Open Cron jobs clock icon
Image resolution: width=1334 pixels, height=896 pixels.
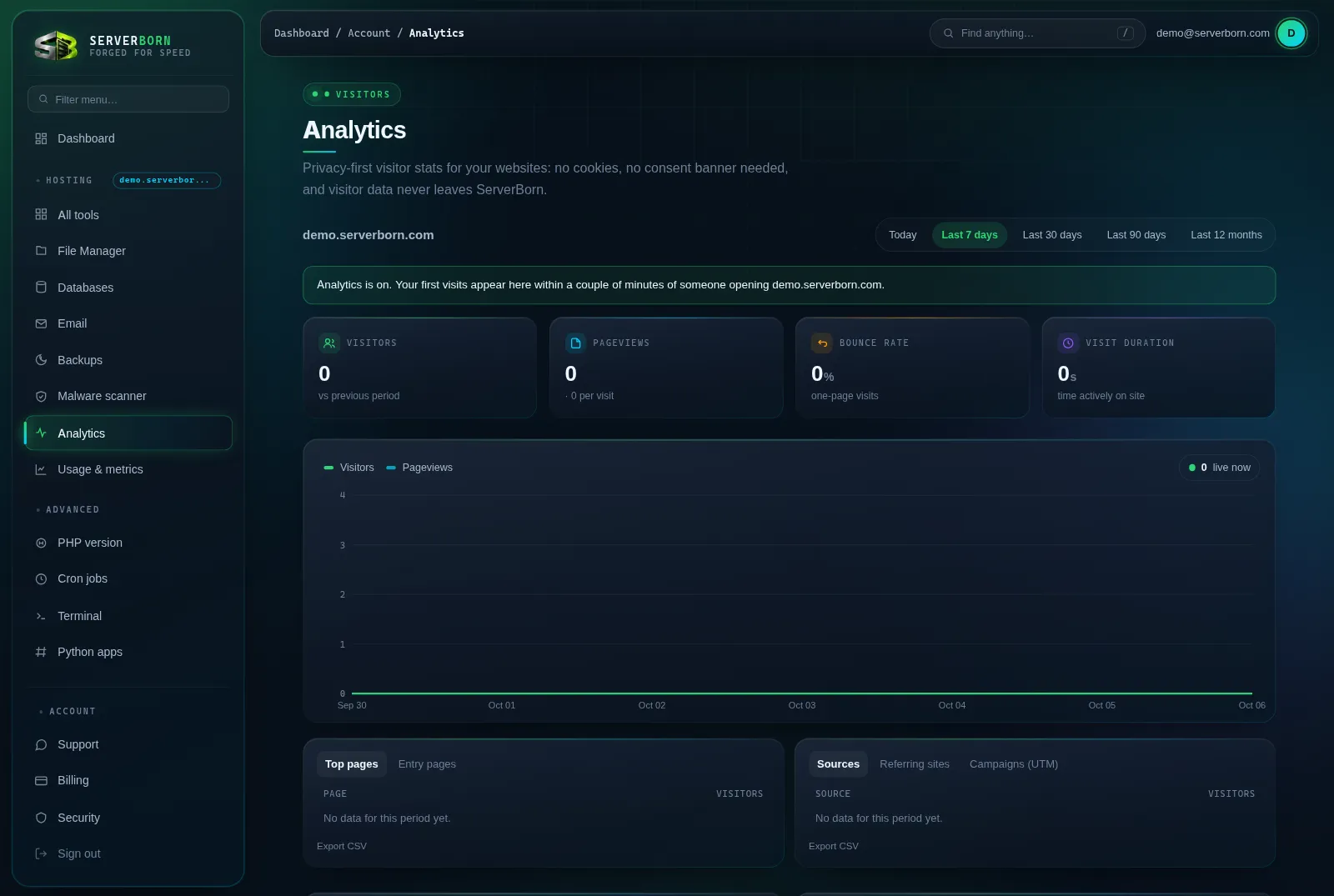pos(41,578)
